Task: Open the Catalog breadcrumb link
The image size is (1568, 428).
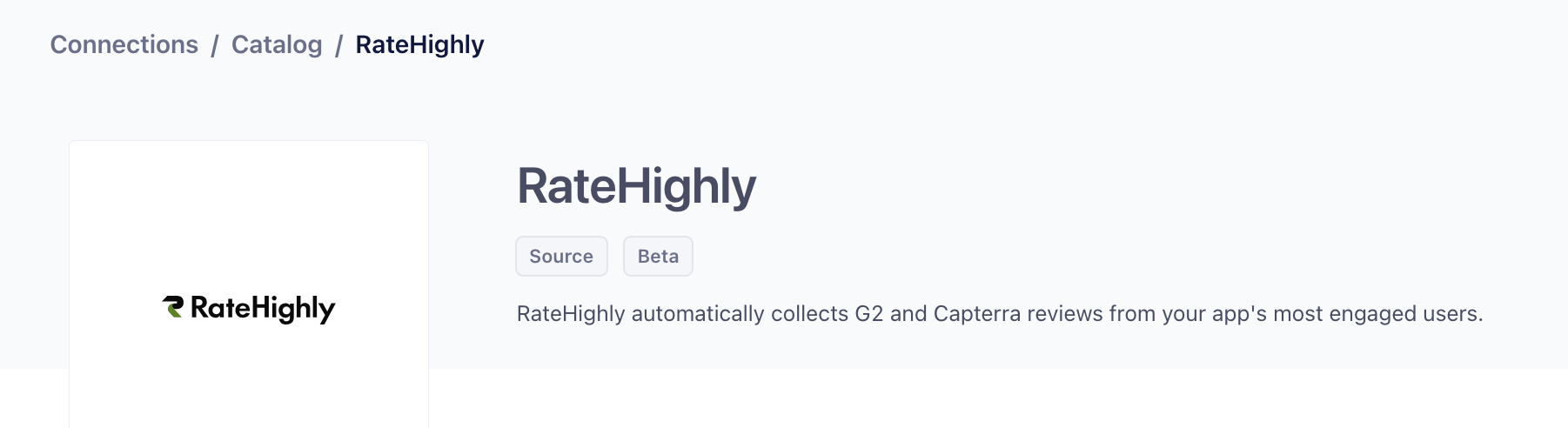Action: pyautogui.click(x=277, y=44)
